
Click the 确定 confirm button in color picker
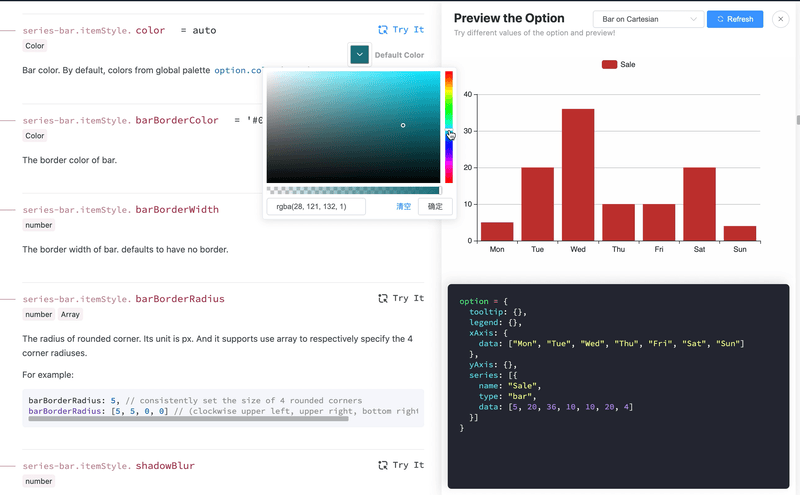pos(435,206)
